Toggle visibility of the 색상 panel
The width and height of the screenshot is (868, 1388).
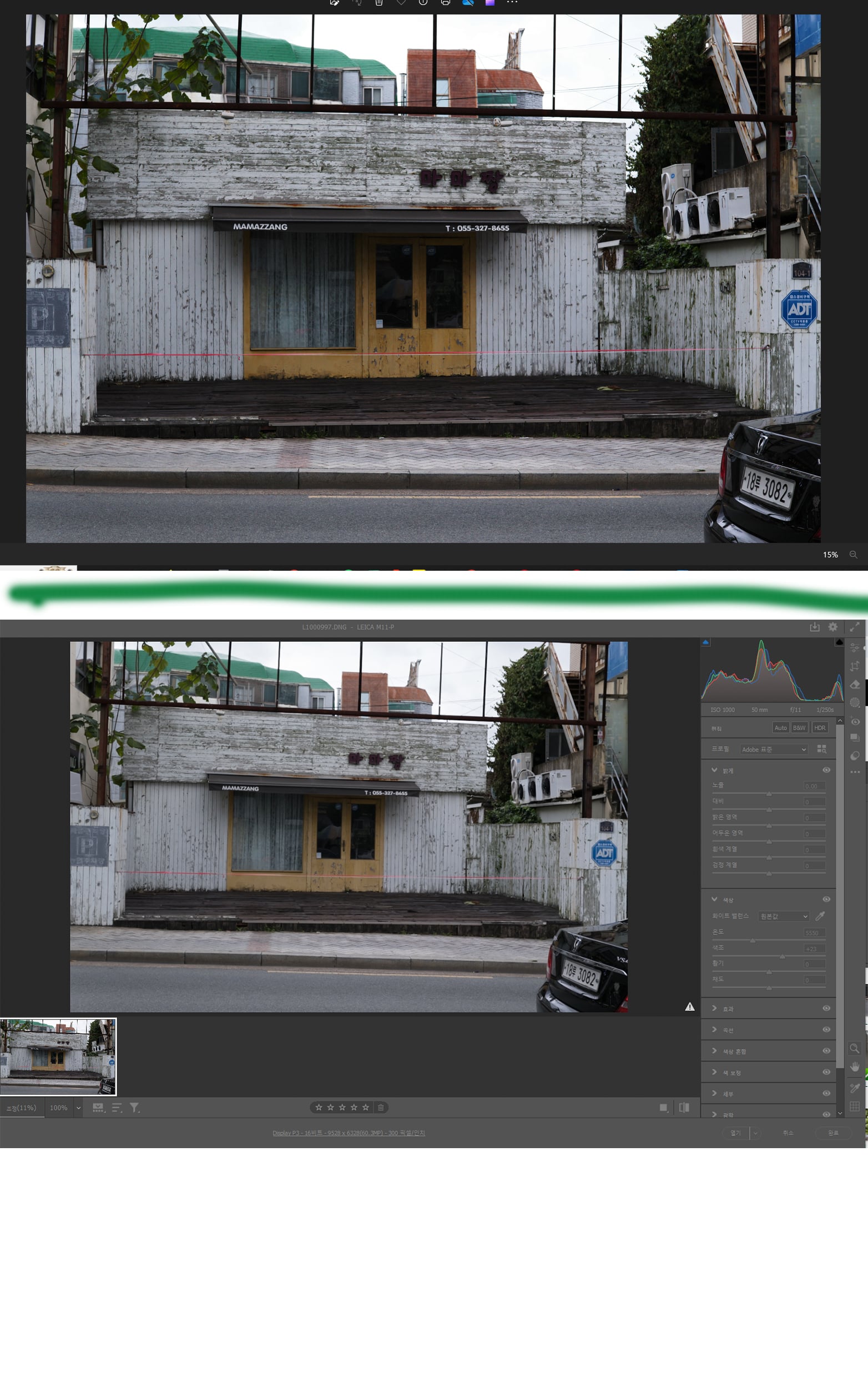click(826, 899)
